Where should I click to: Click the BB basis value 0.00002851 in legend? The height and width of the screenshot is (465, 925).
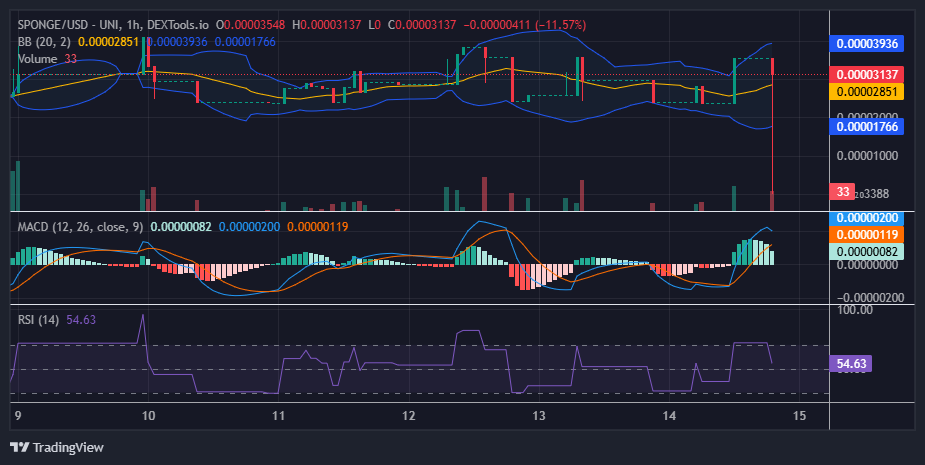[109, 42]
